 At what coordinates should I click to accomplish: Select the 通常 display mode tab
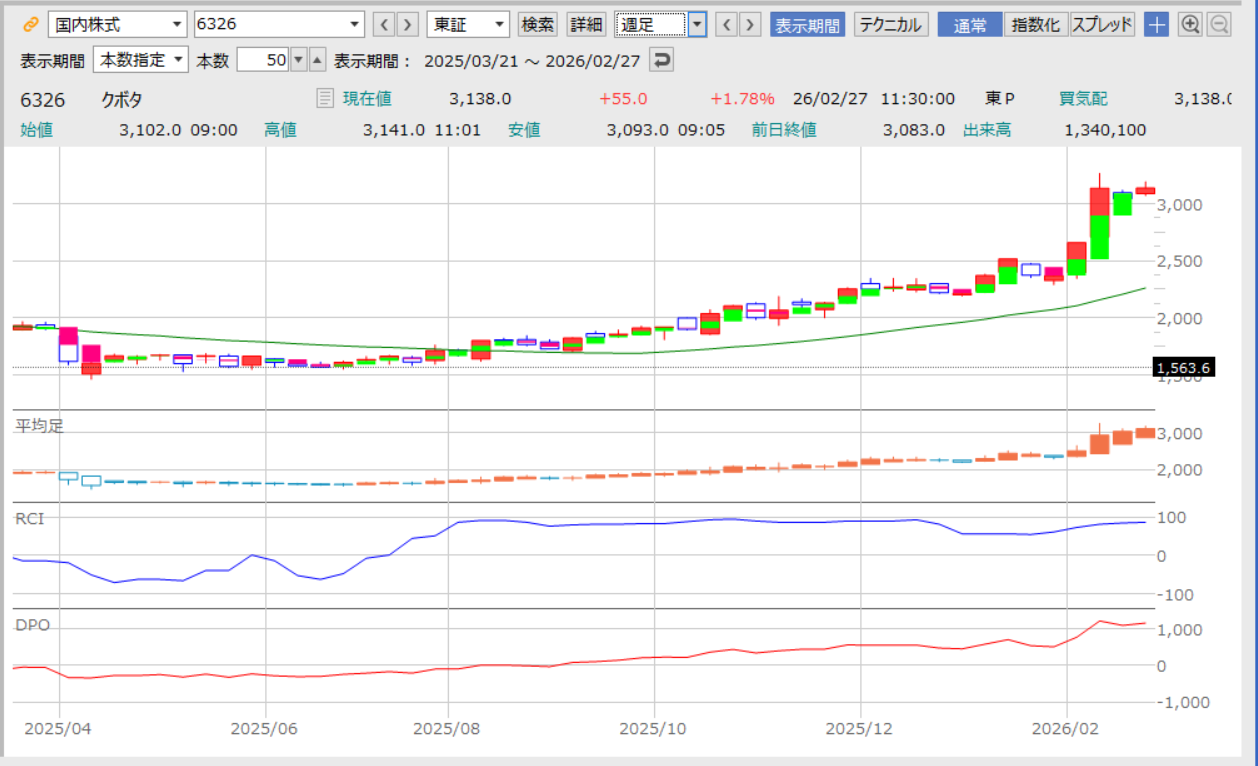click(x=970, y=25)
